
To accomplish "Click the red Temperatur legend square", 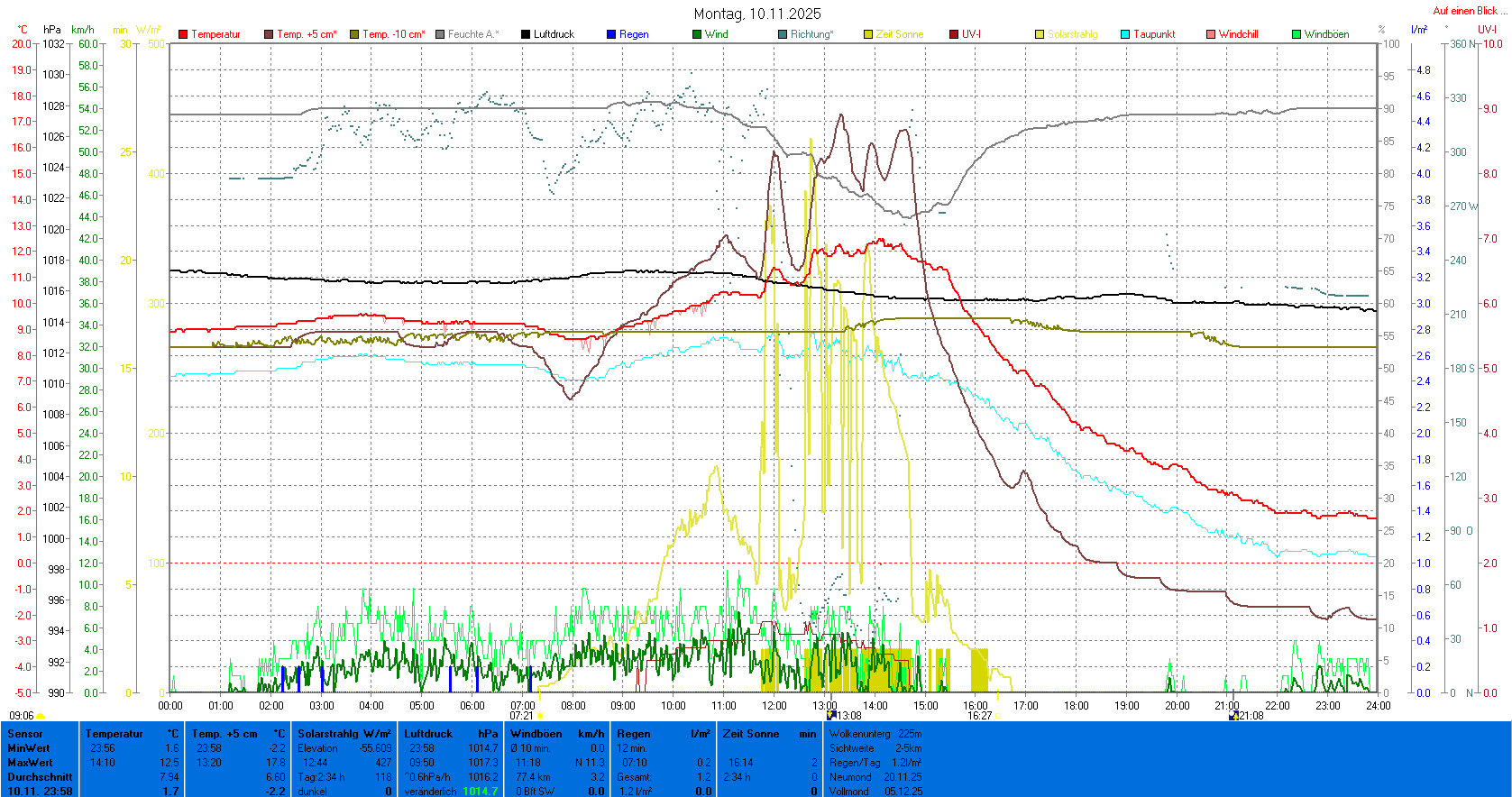I will (x=183, y=34).
